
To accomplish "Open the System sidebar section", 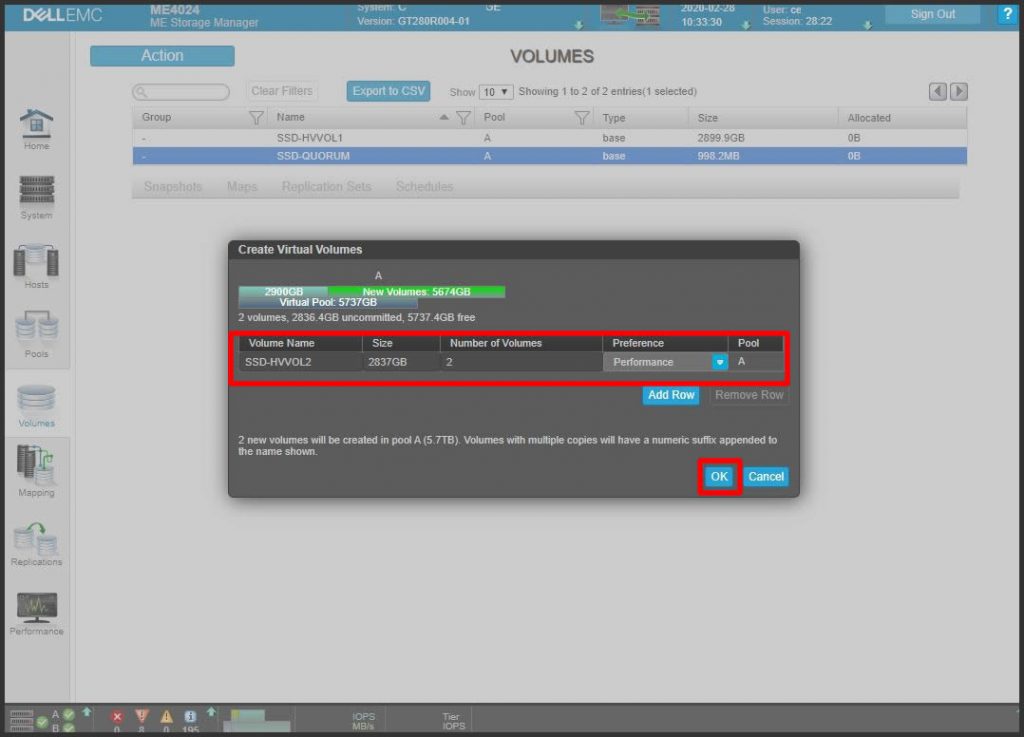I will (37, 198).
